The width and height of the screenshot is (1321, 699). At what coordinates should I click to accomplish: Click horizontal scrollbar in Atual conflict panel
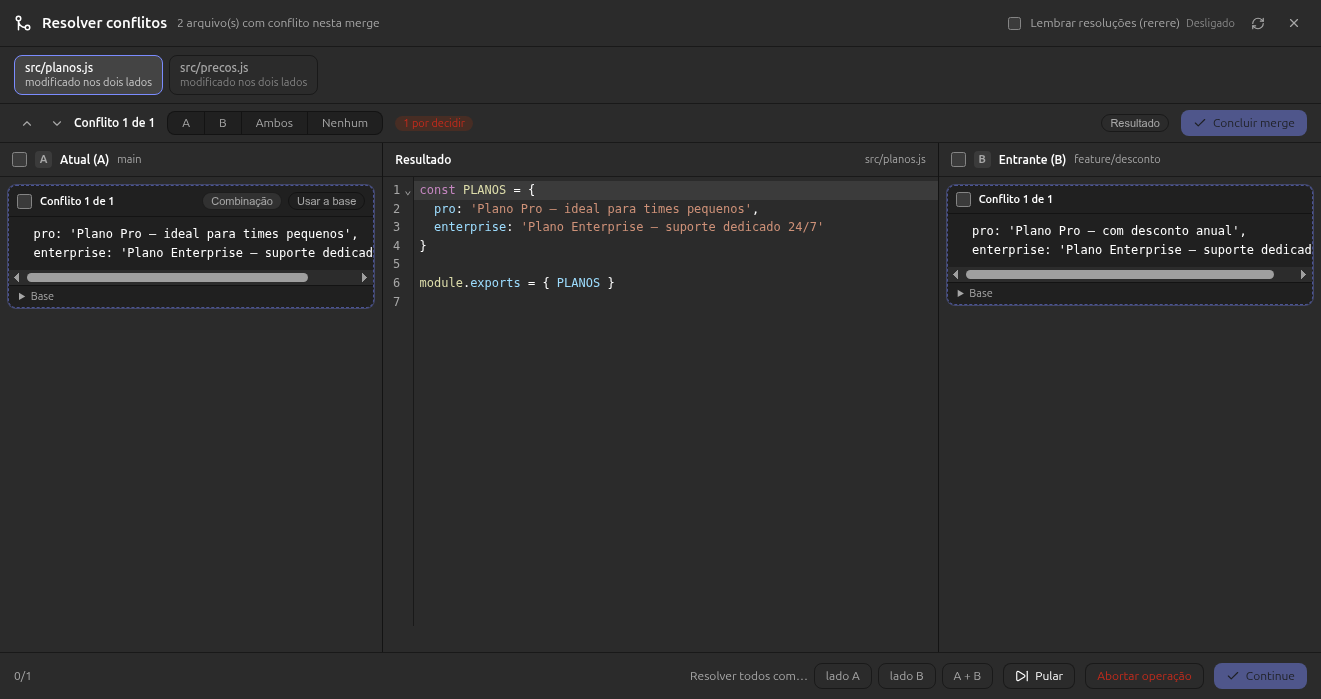167,277
